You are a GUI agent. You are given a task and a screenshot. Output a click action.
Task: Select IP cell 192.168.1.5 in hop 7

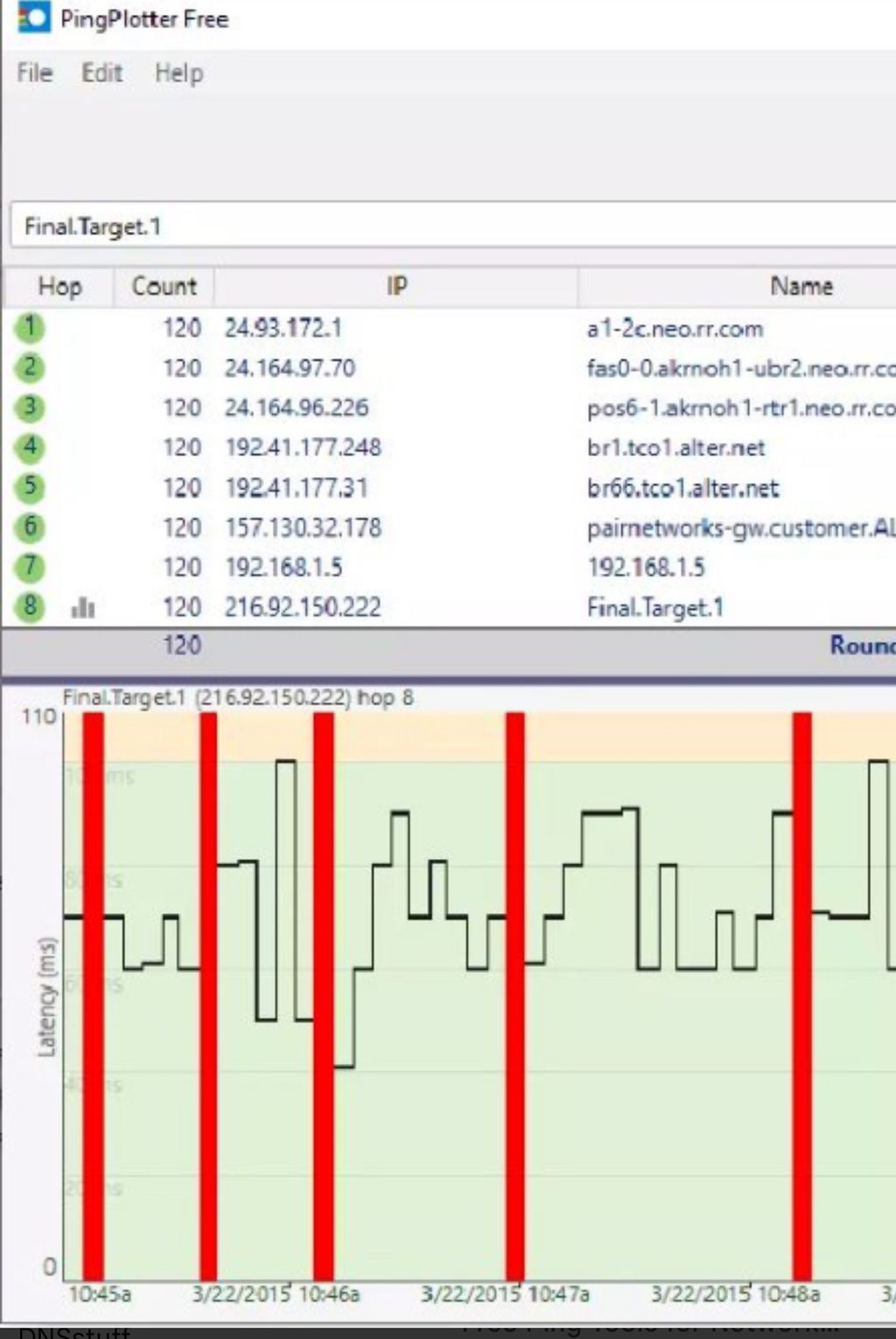283,567
